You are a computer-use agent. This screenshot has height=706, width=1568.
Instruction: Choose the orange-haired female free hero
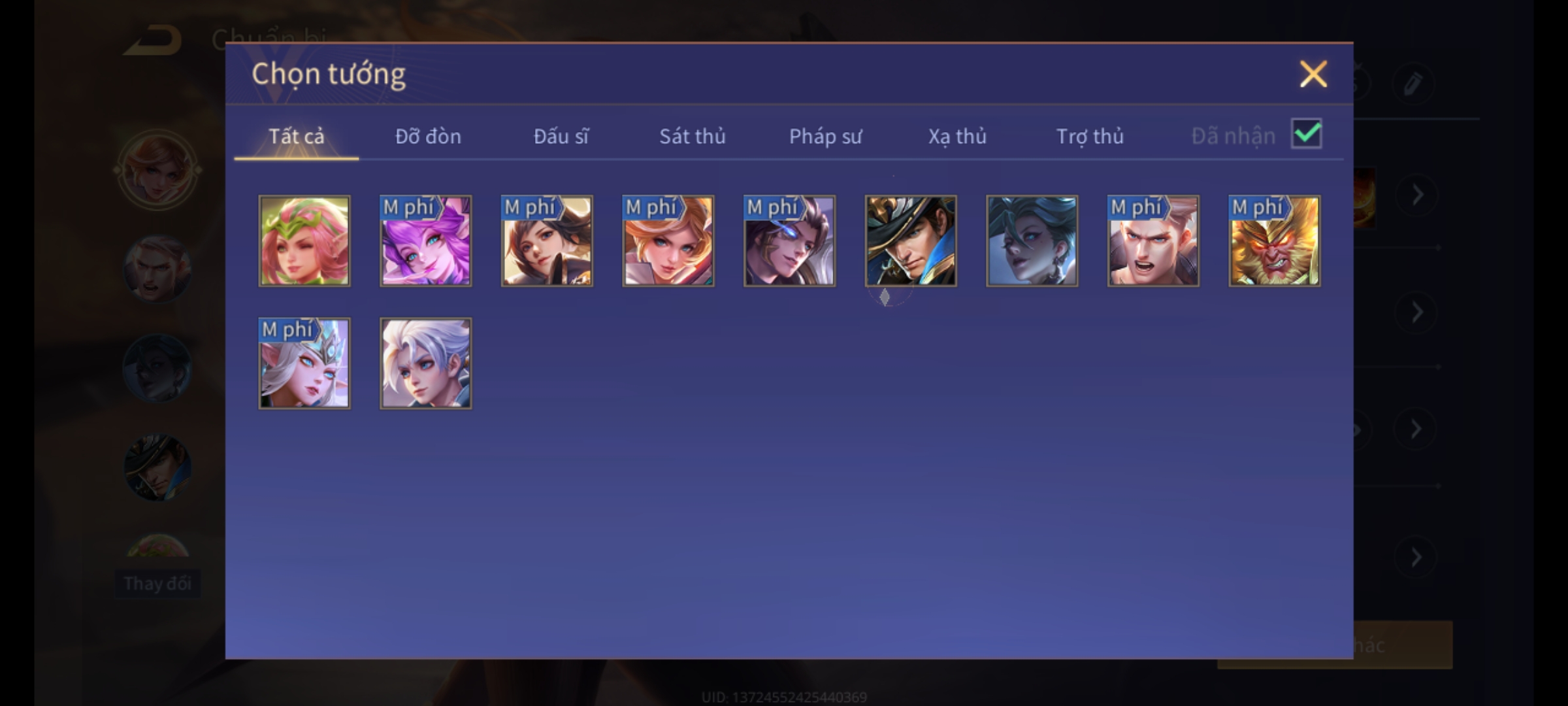[668, 241]
